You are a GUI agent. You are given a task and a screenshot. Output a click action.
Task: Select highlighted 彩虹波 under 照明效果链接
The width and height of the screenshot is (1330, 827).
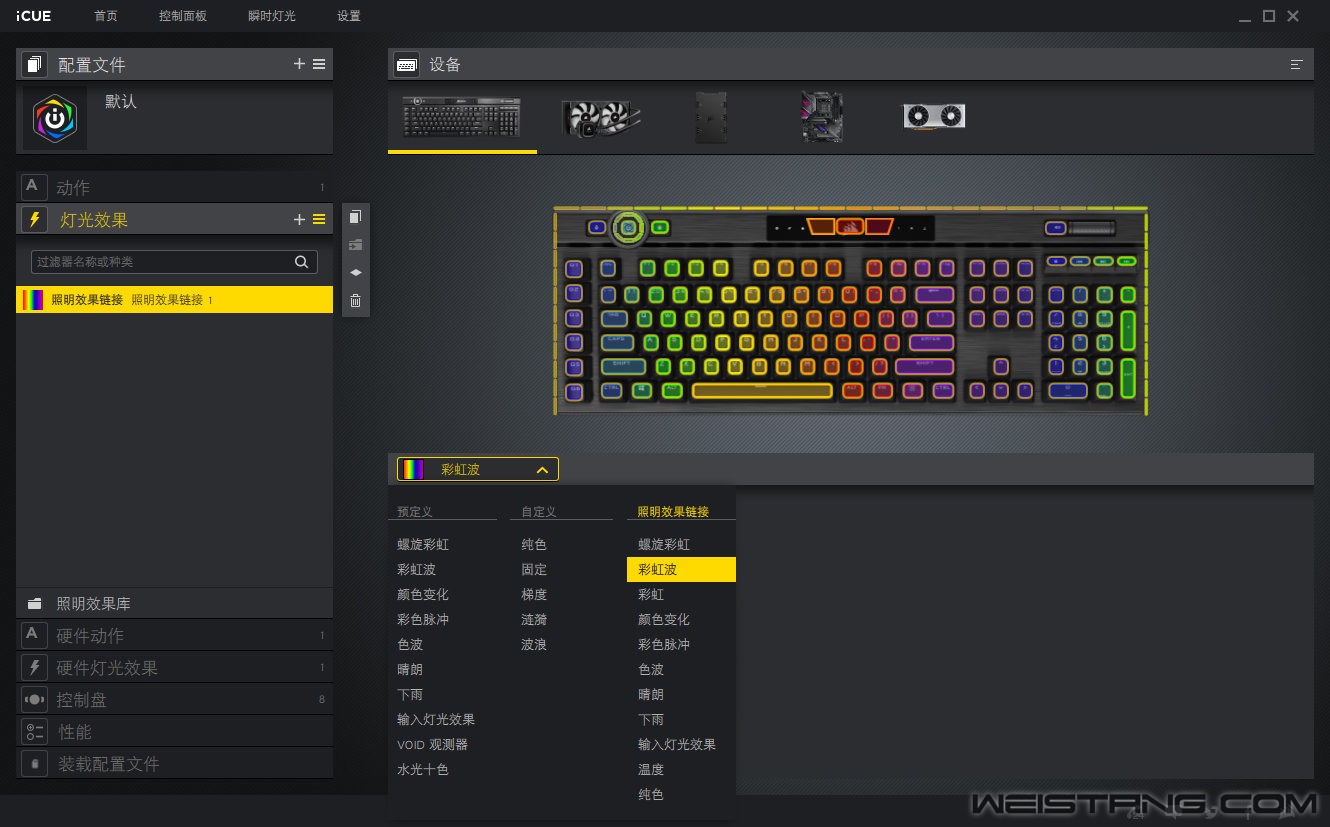tap(681, 570)
